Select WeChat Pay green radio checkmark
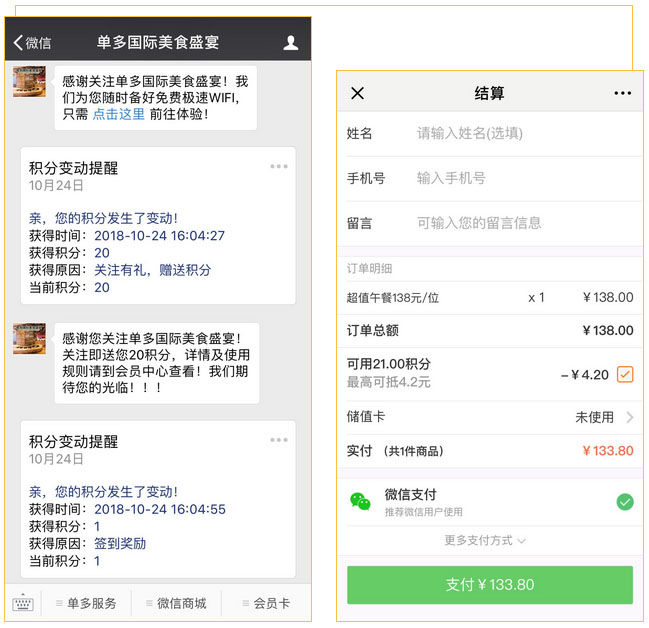The width and height of the screenshot is (649, 628). pyautogui.click(x=625, y=502)
